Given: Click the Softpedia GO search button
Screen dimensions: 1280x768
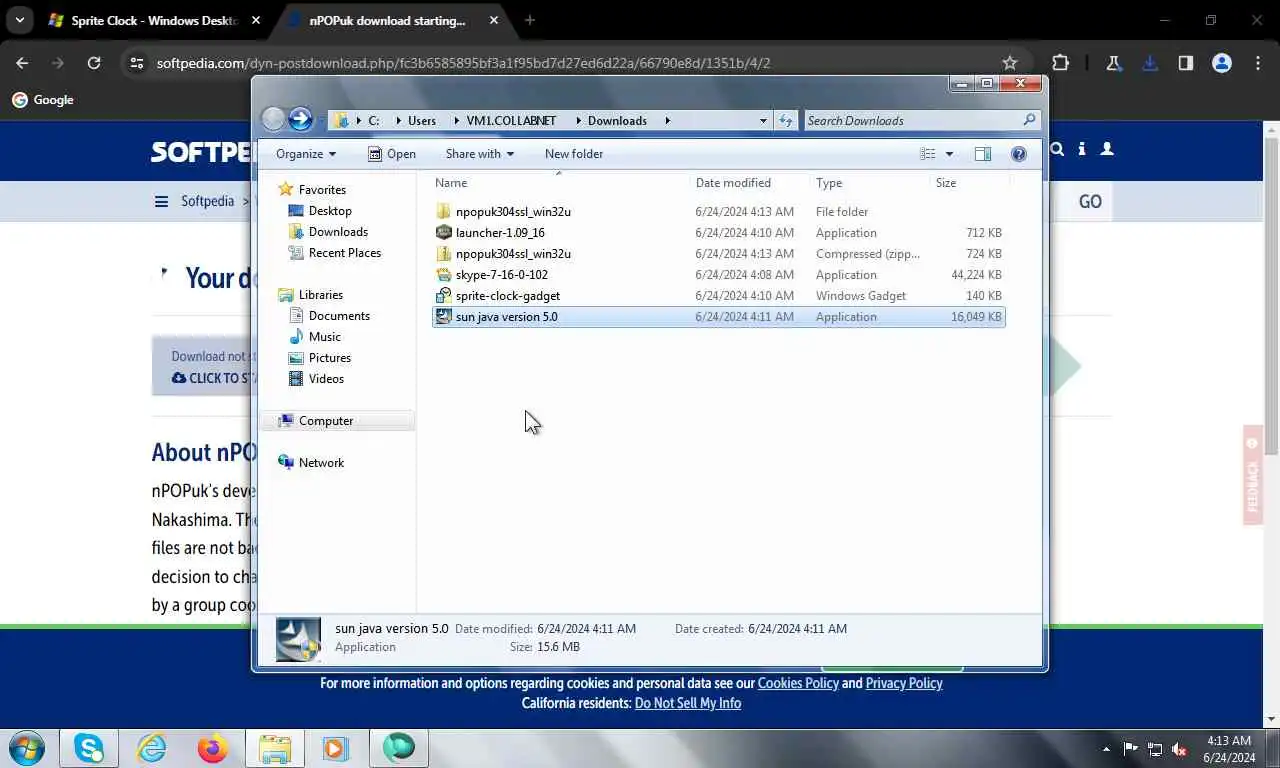Looking at the screenshot, I should (x=1090, y=202).
